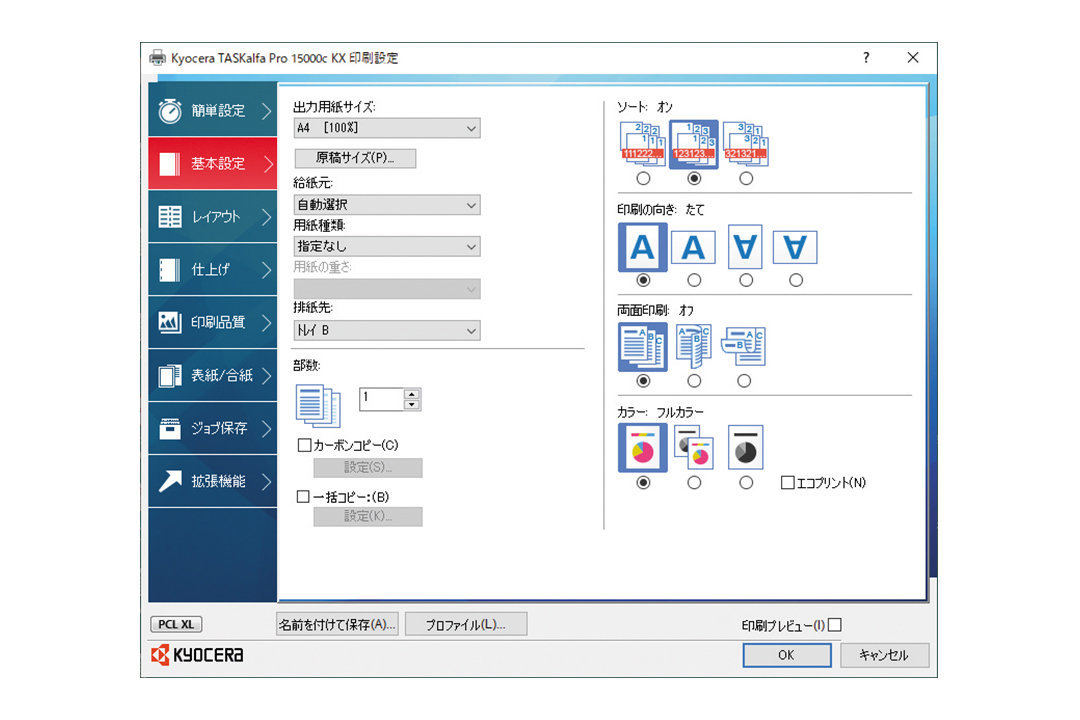Enable the カーボンコピー checkbox
The image size is (1080, 720).
304,445
